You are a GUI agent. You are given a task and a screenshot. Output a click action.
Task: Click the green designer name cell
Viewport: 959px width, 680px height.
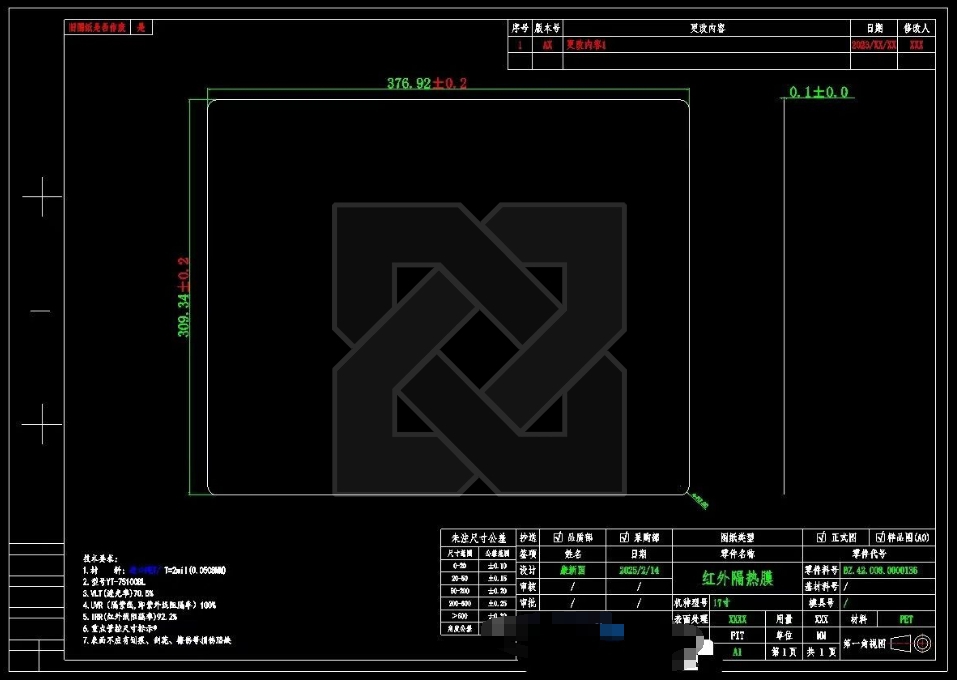[572, 570]
